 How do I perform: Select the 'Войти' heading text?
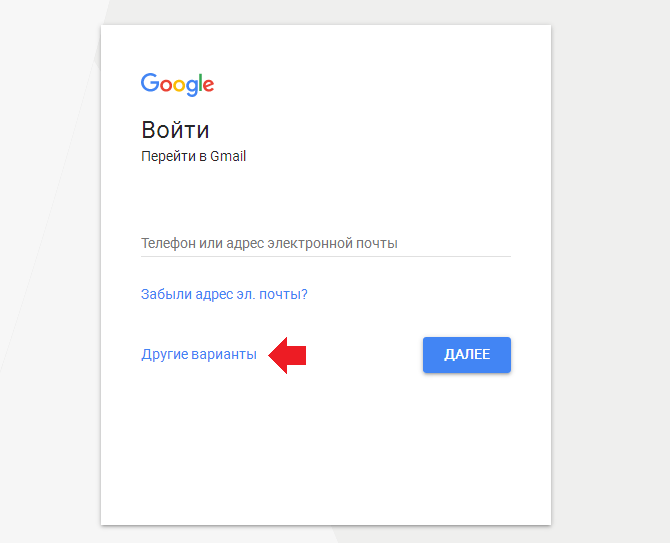[x=175, y=130]
